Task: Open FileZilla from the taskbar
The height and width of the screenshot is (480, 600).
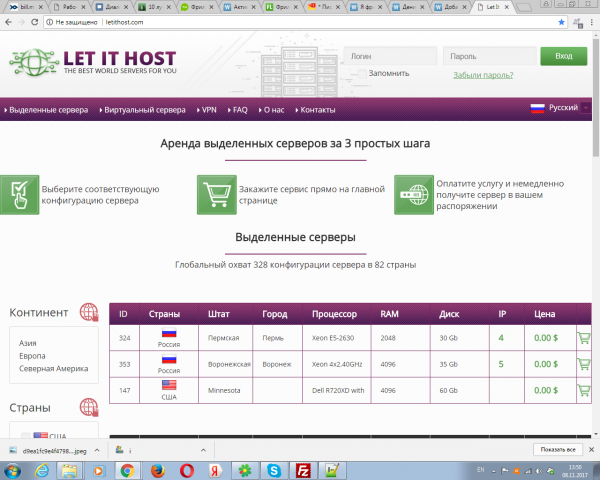Action: pyautogui.click(x=303, y=471)
